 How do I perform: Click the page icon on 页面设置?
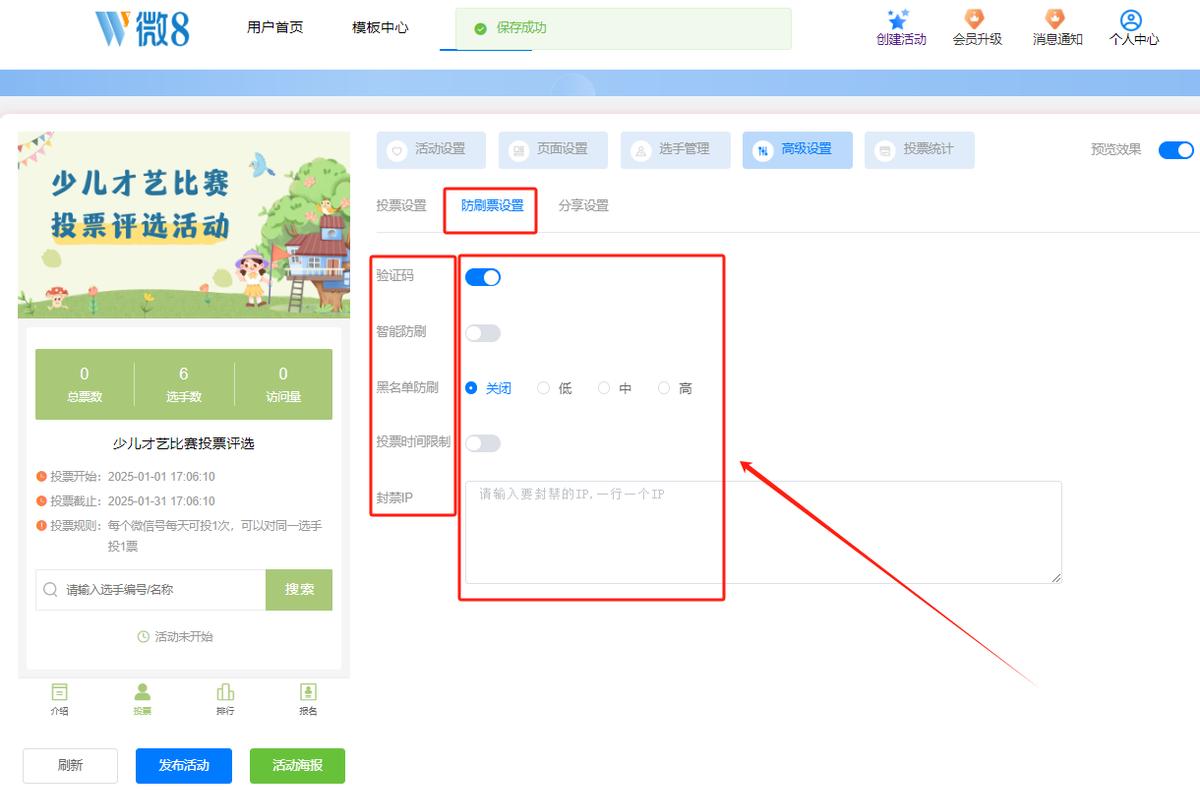click(x=519, y=151)
